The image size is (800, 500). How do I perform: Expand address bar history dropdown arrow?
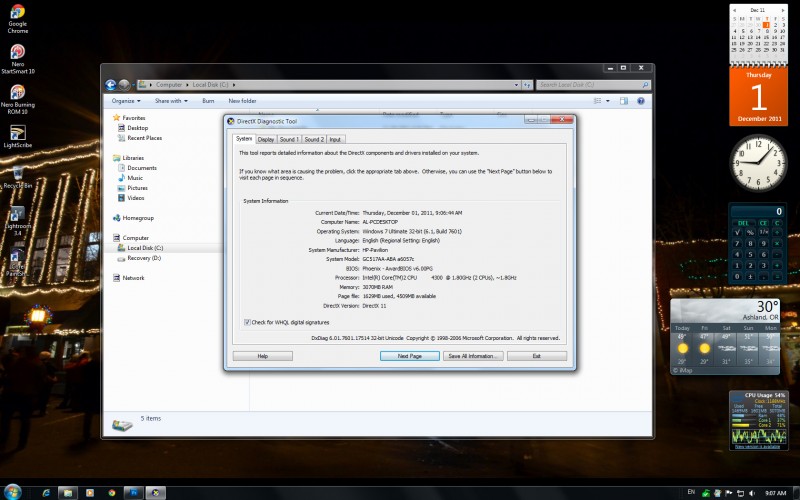tap(516, 85)
